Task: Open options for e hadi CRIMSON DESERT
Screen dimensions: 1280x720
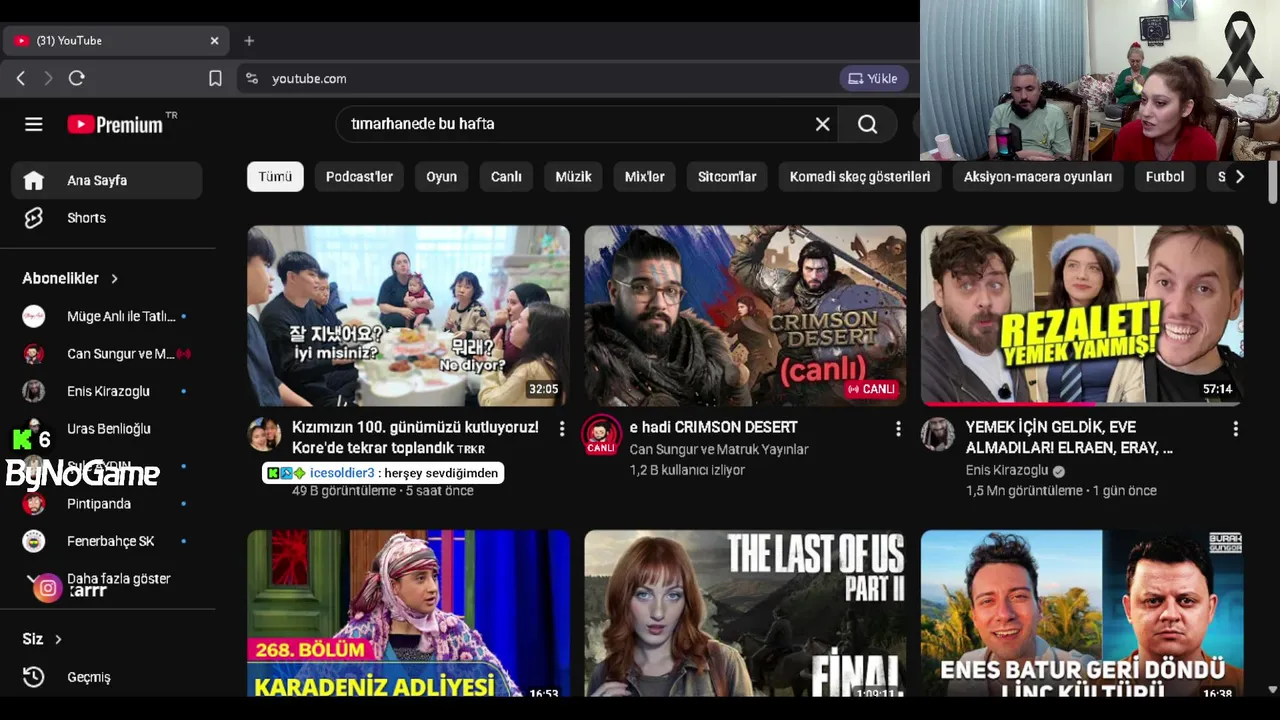Action: click(x=898, y=429)
